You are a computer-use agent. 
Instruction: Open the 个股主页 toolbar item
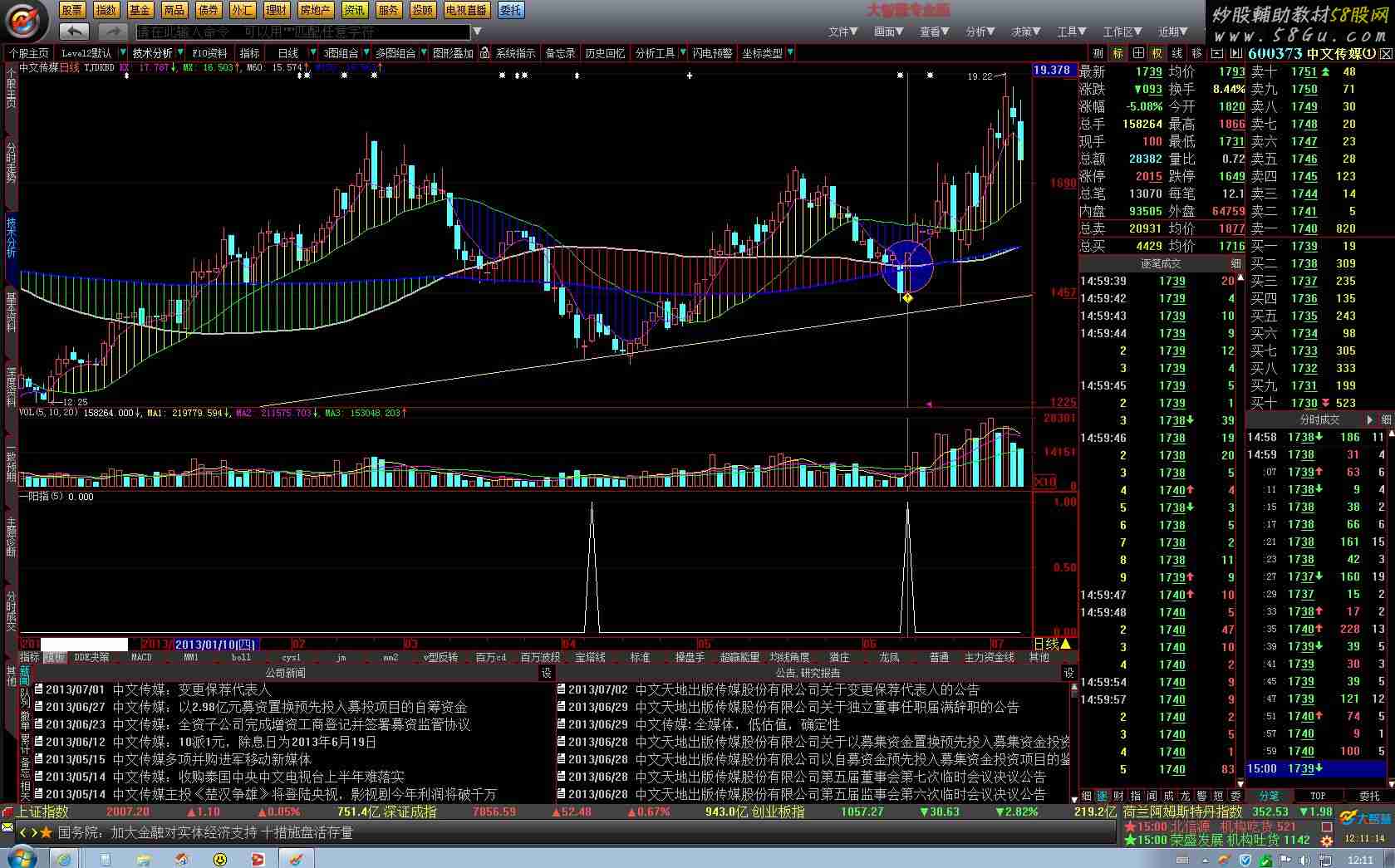click(x=29, y=53)
